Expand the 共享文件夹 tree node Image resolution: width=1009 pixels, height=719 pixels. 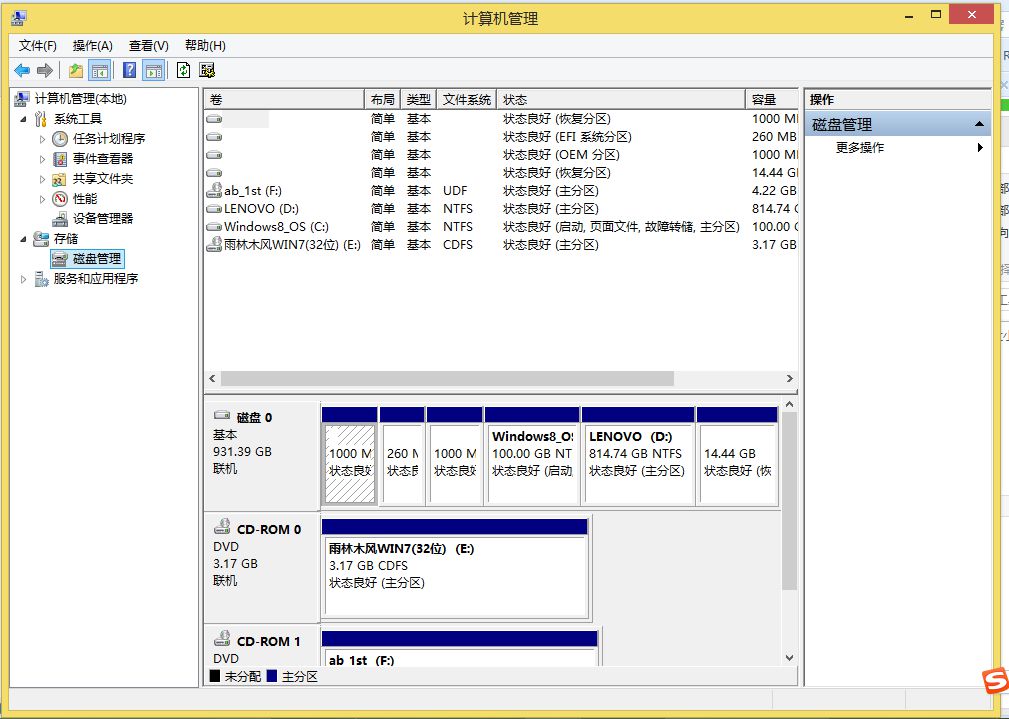[x=42, y=178]
